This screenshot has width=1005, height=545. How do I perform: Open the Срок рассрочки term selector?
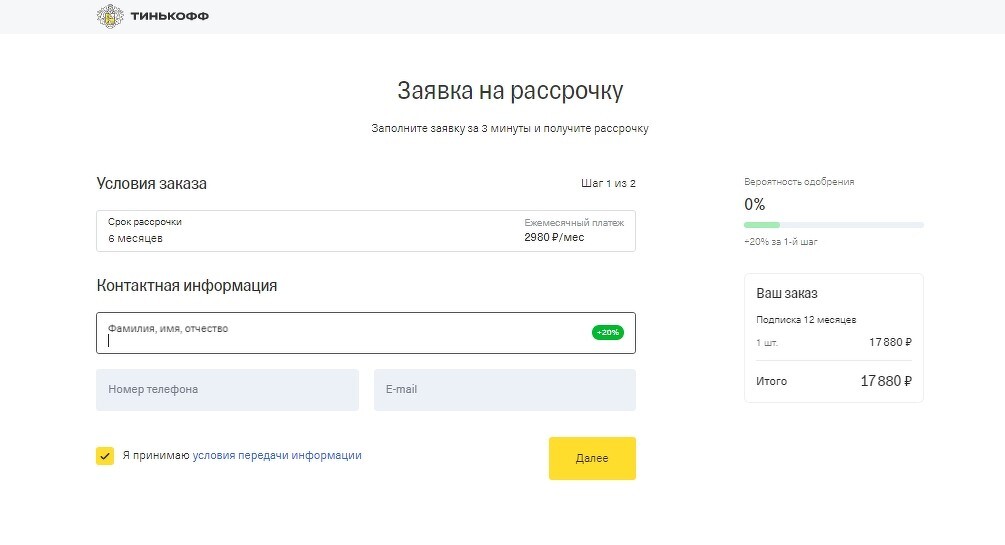click(x=366, y=231)
